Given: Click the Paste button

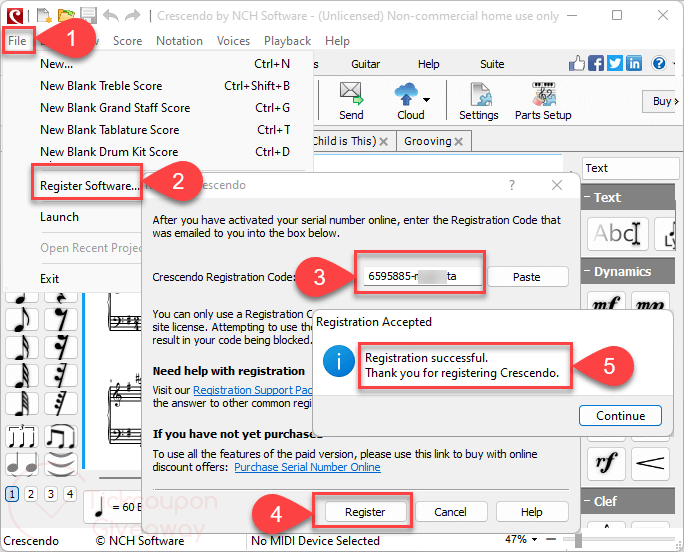Looking at the screenshot, I should tap(527, 277).
